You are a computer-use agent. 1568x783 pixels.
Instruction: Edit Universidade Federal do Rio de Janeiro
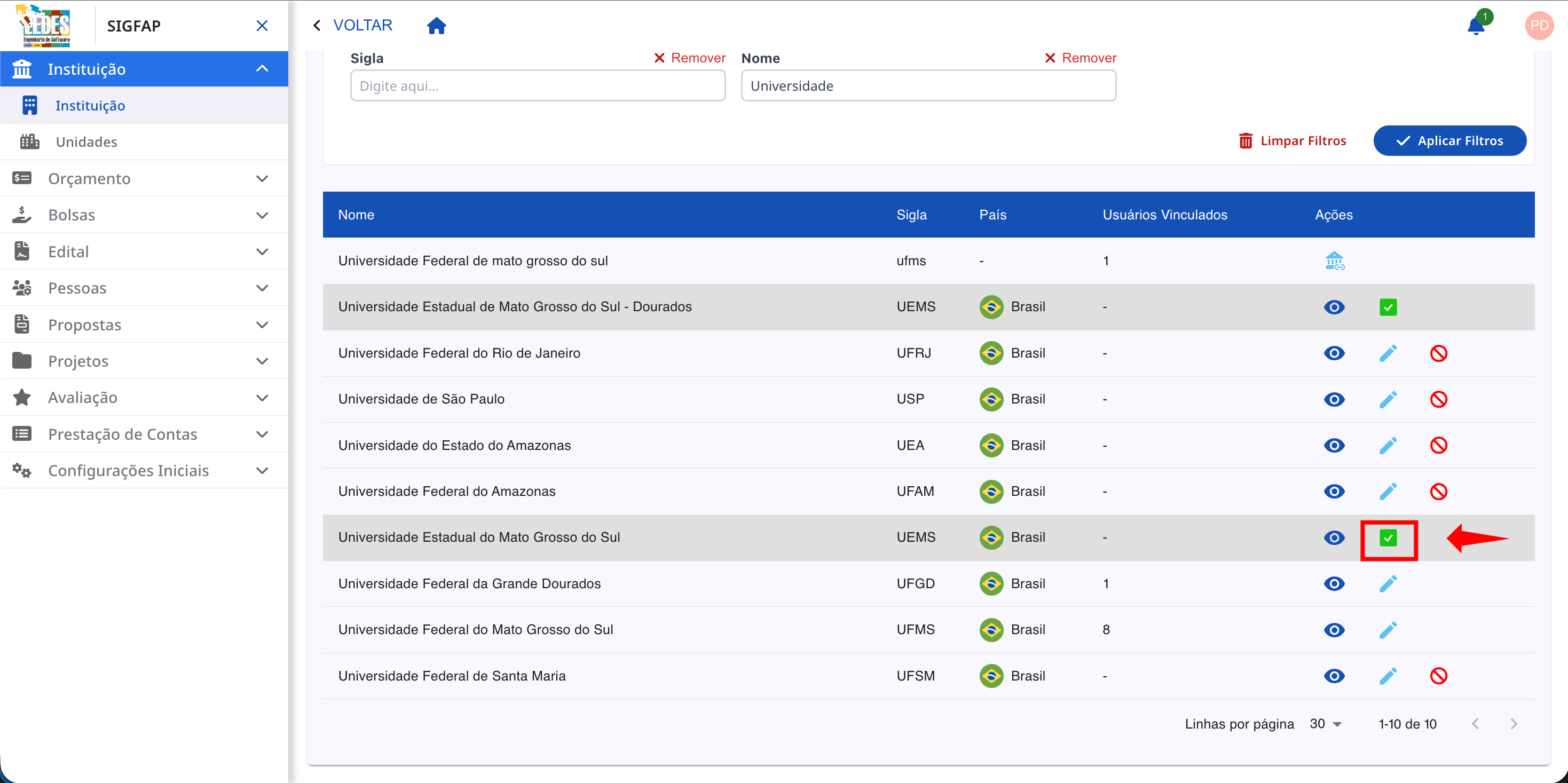pos(1387,353)
